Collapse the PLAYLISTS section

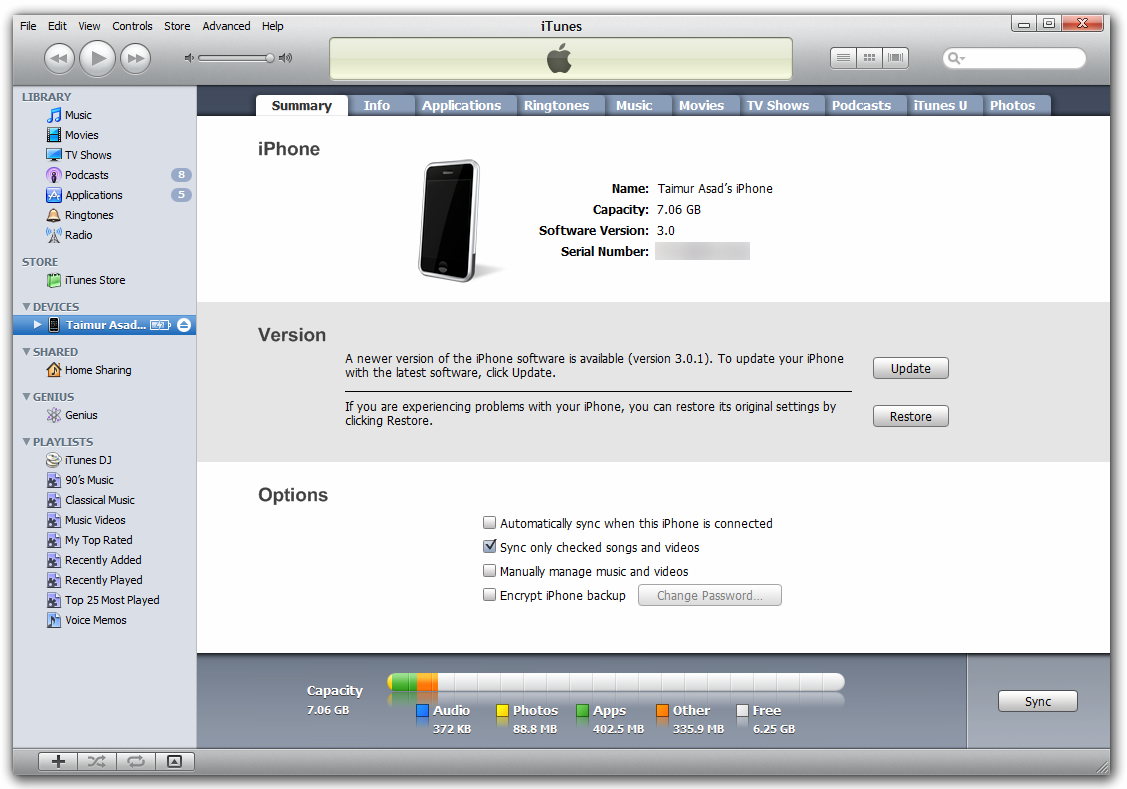click(26, 442)
